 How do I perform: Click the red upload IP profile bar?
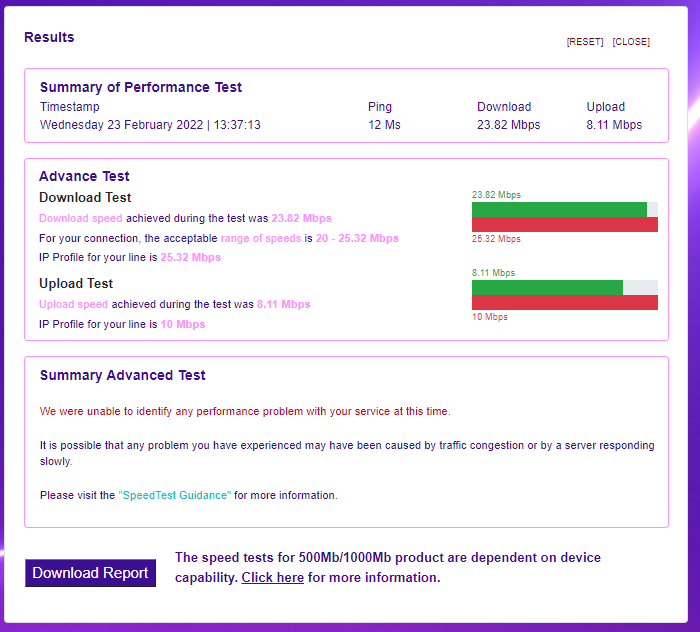point(564,302)
